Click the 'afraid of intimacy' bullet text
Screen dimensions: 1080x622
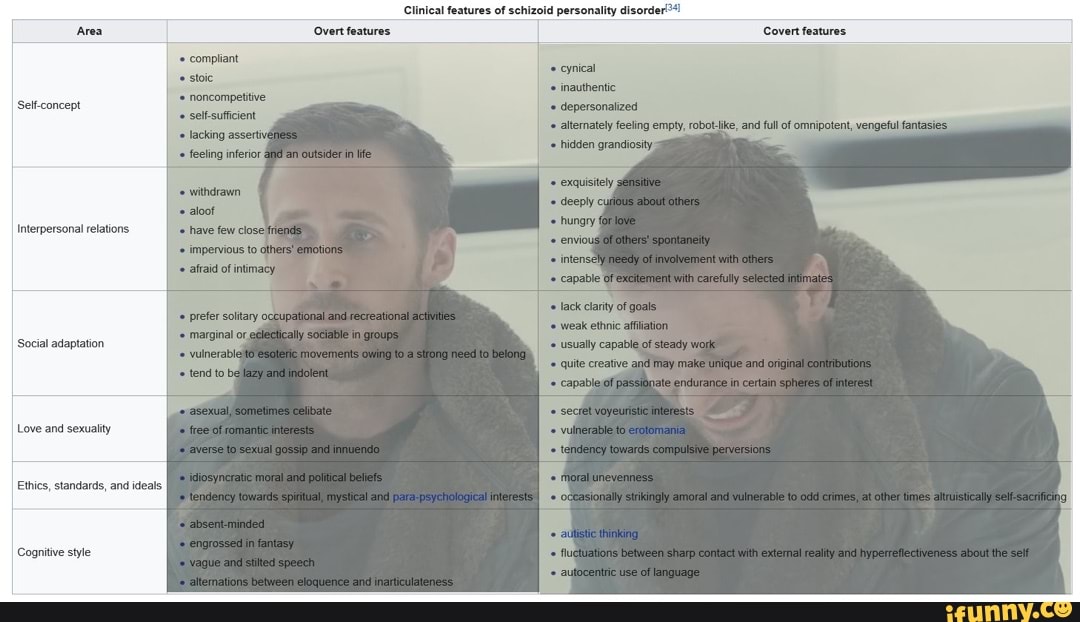coord(232,268)
